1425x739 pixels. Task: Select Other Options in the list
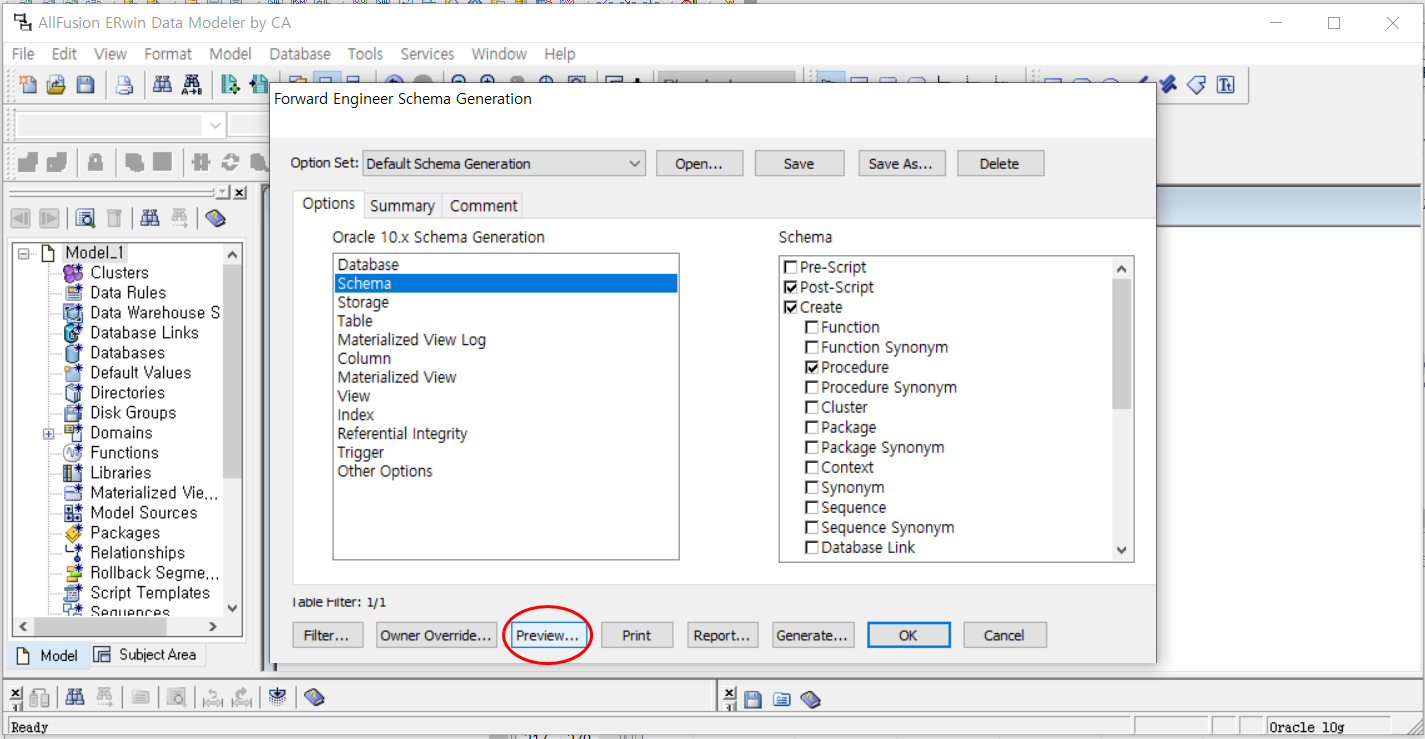pyautogui.click(x=506, y=471)
